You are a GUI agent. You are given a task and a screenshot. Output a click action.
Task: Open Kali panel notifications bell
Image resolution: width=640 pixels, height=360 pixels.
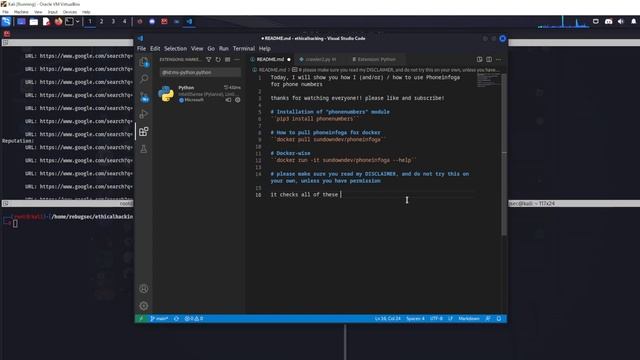pos(633,21)
